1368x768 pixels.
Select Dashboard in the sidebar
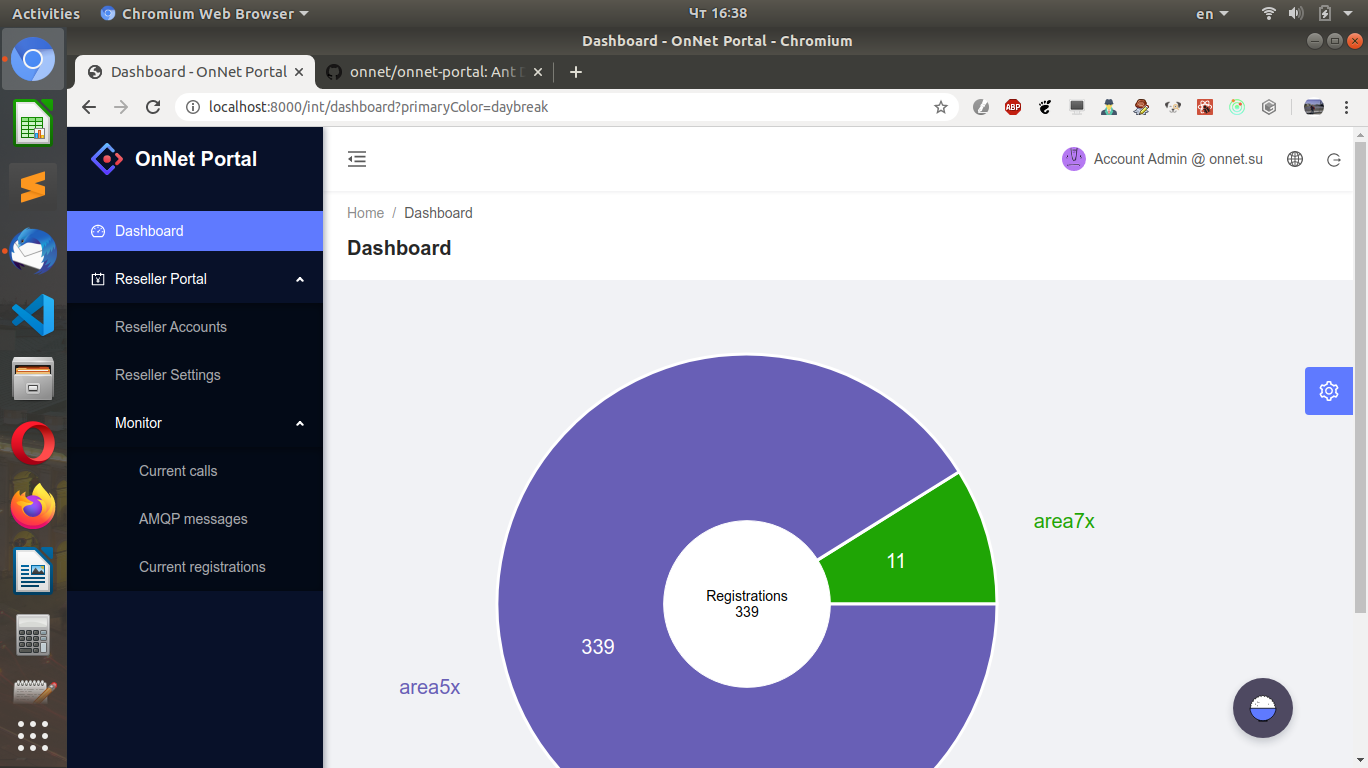[195, 231]
